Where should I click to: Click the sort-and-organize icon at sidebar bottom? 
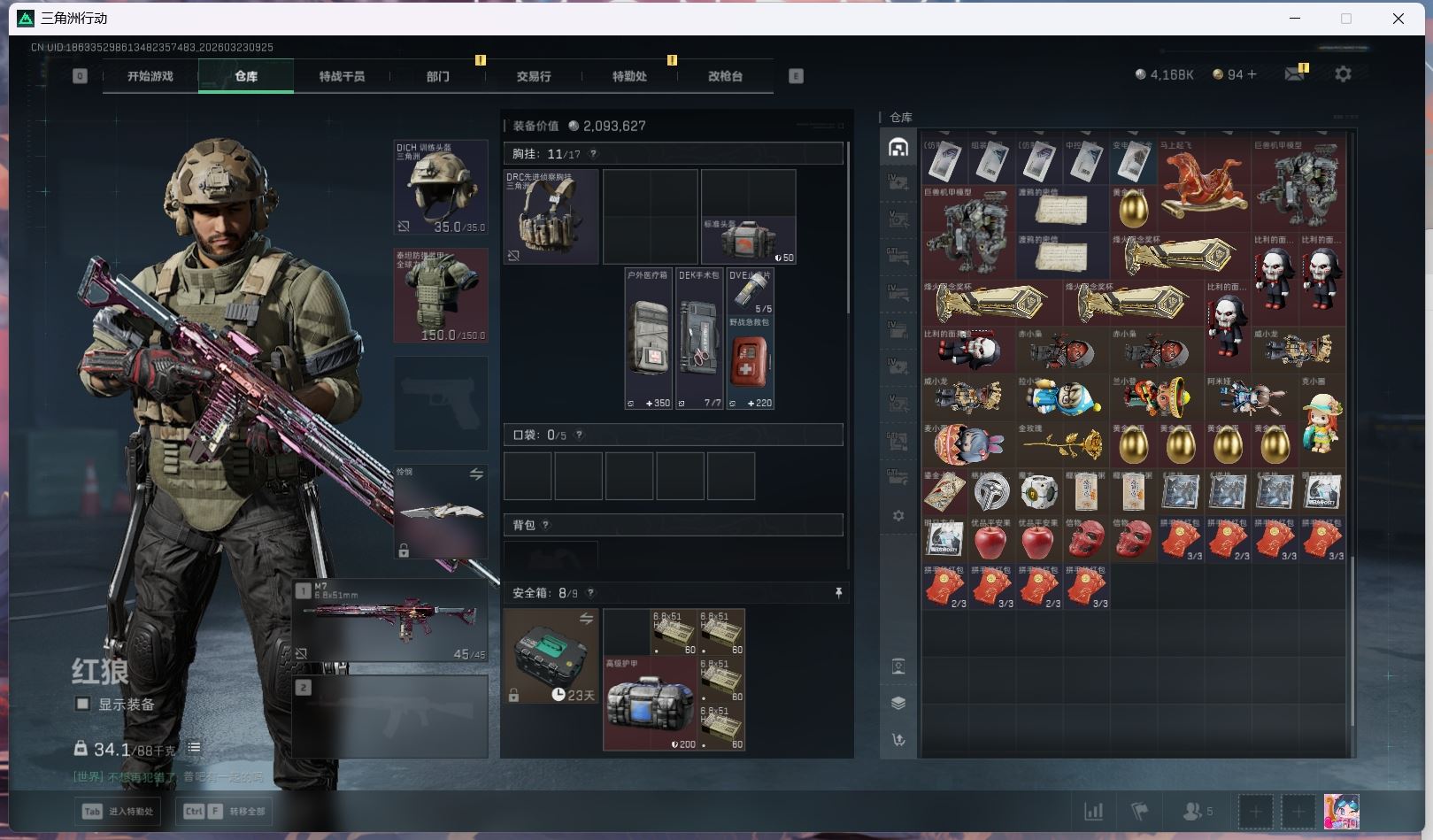(898, 740)
